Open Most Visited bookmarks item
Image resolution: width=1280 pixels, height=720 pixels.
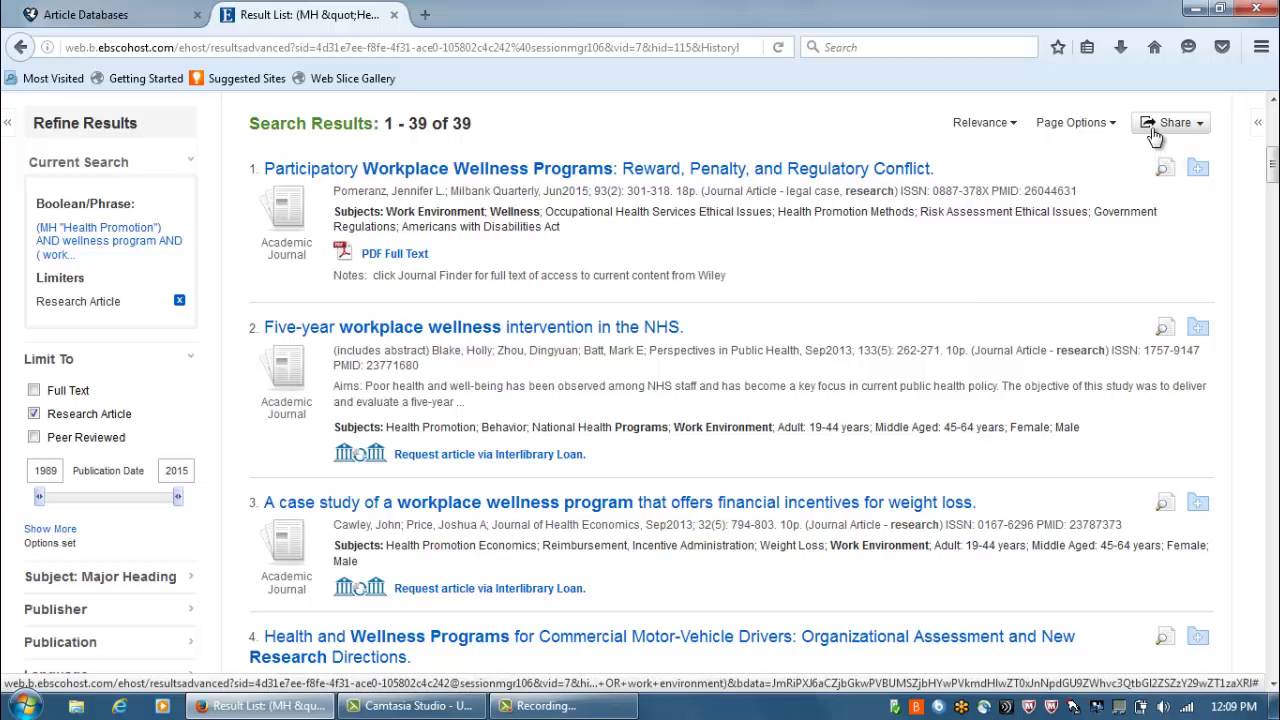click(44, 78)
